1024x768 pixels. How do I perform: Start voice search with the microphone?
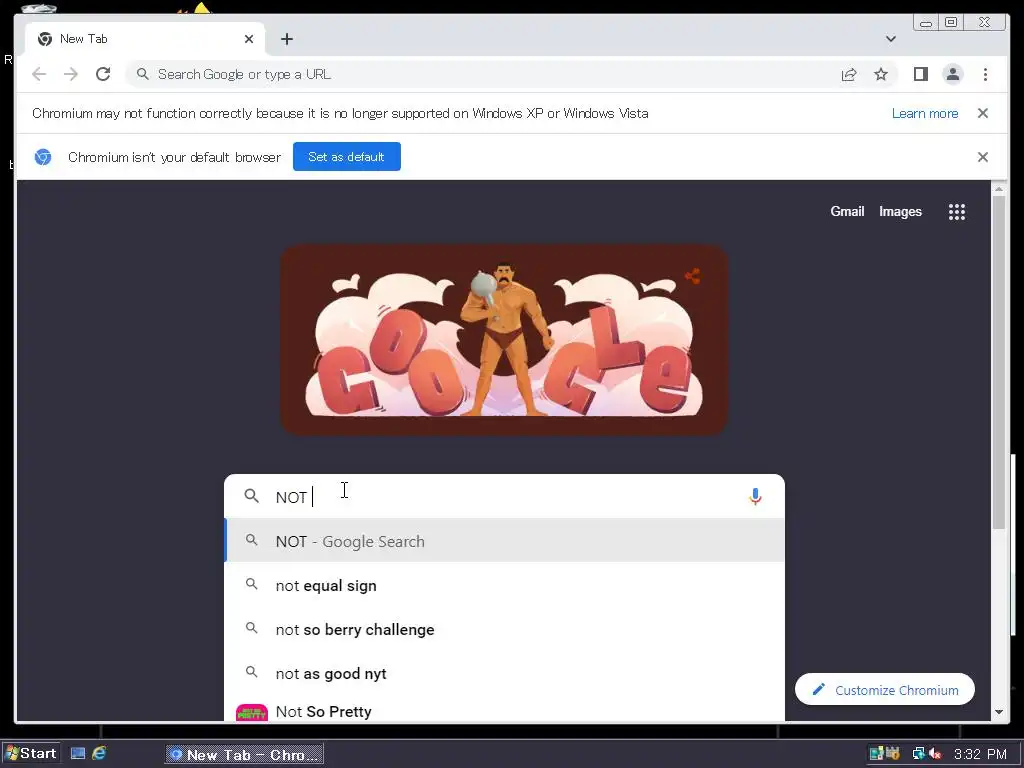coord(755,496)
